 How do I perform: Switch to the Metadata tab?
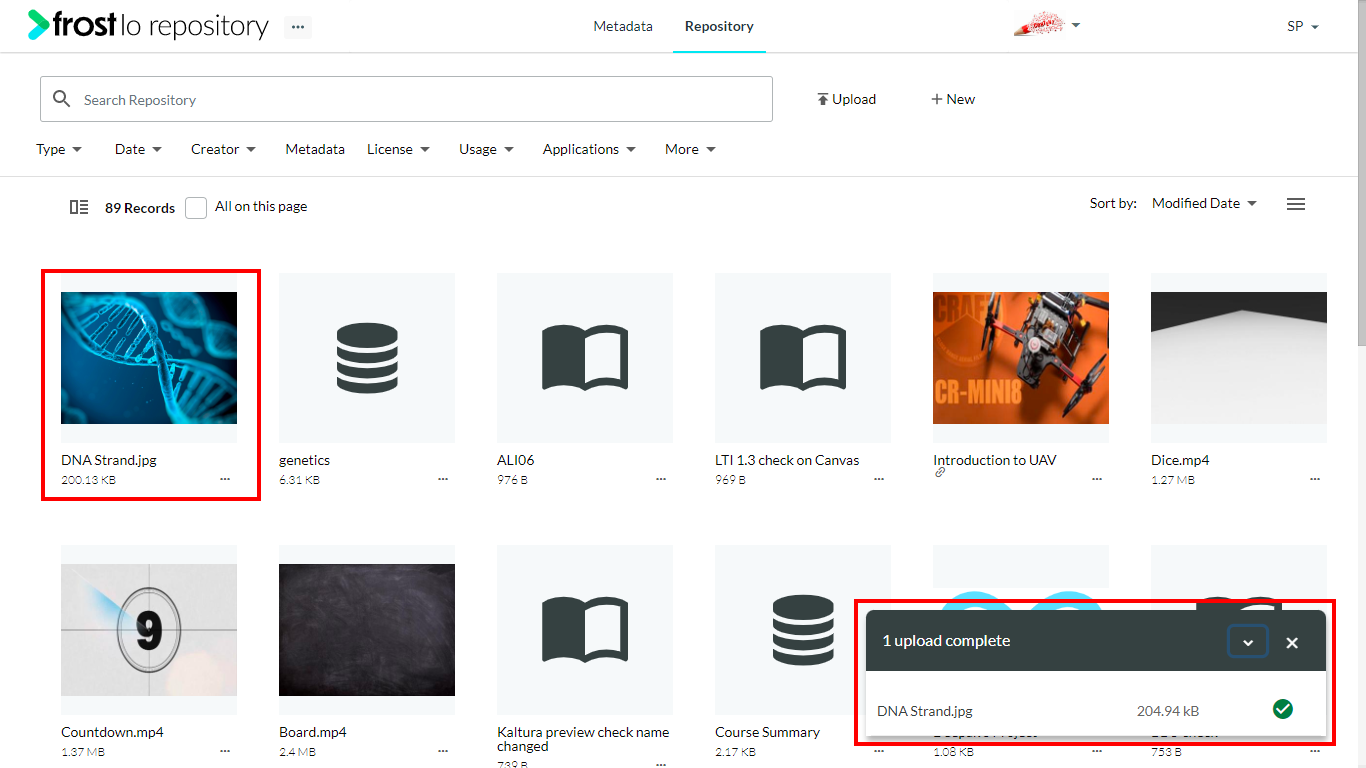623,26
